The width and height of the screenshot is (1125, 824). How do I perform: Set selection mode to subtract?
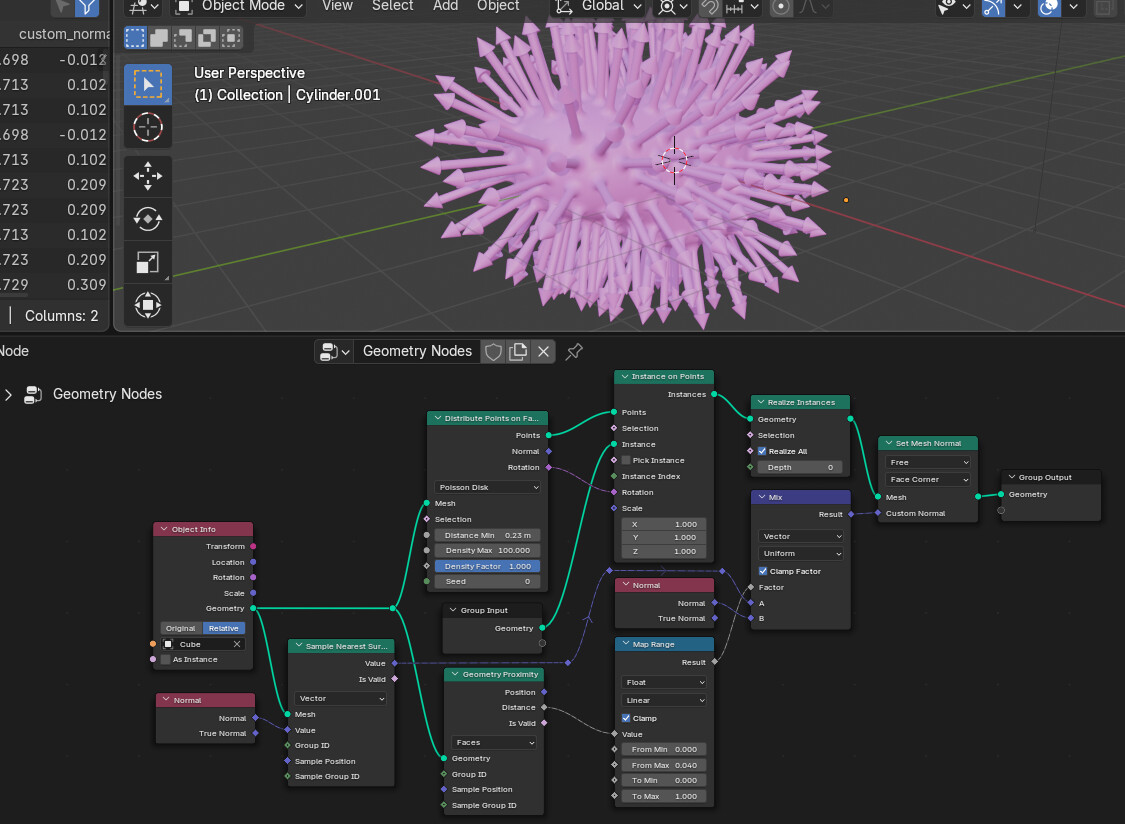[x=183, y=37]
